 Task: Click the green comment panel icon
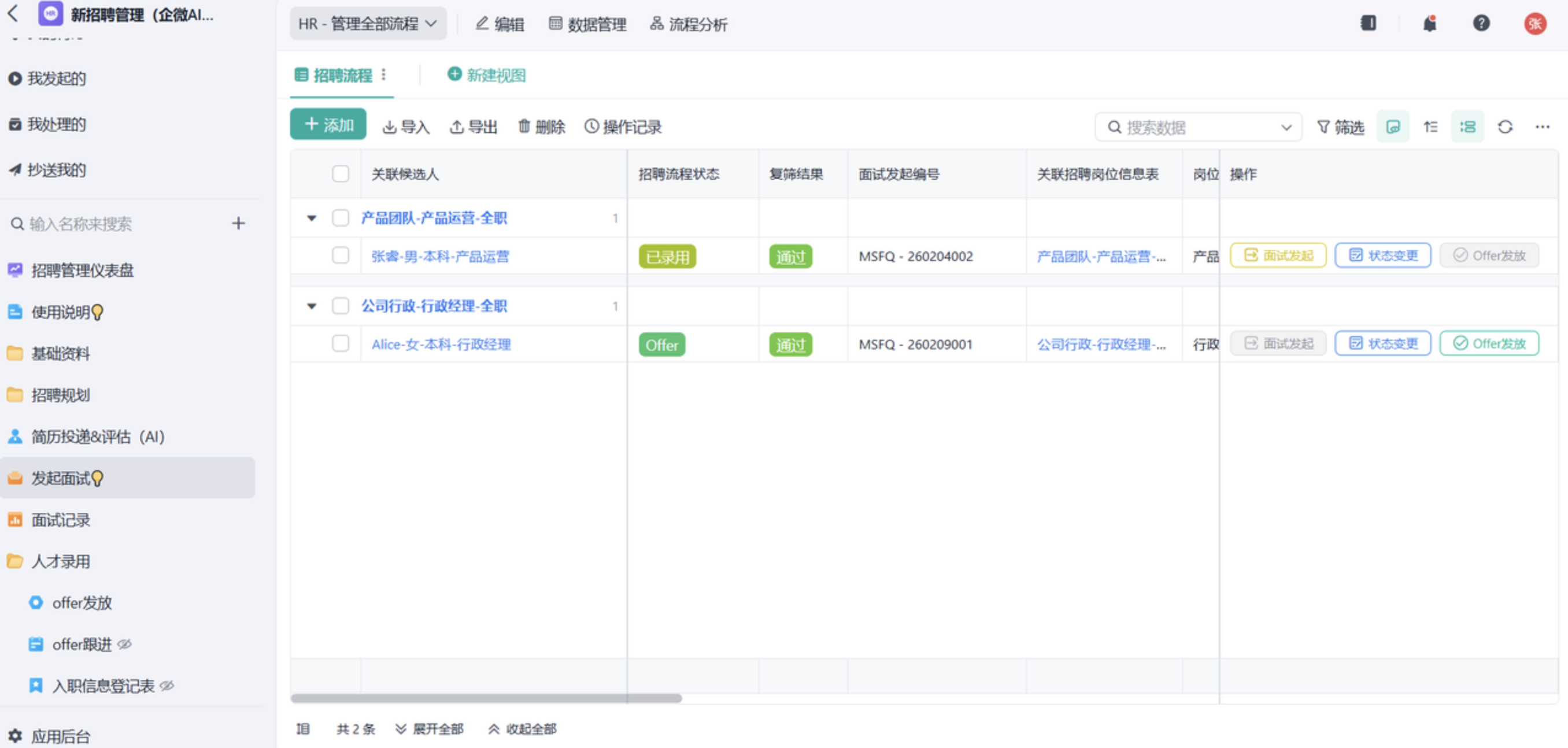point(1393,127)
